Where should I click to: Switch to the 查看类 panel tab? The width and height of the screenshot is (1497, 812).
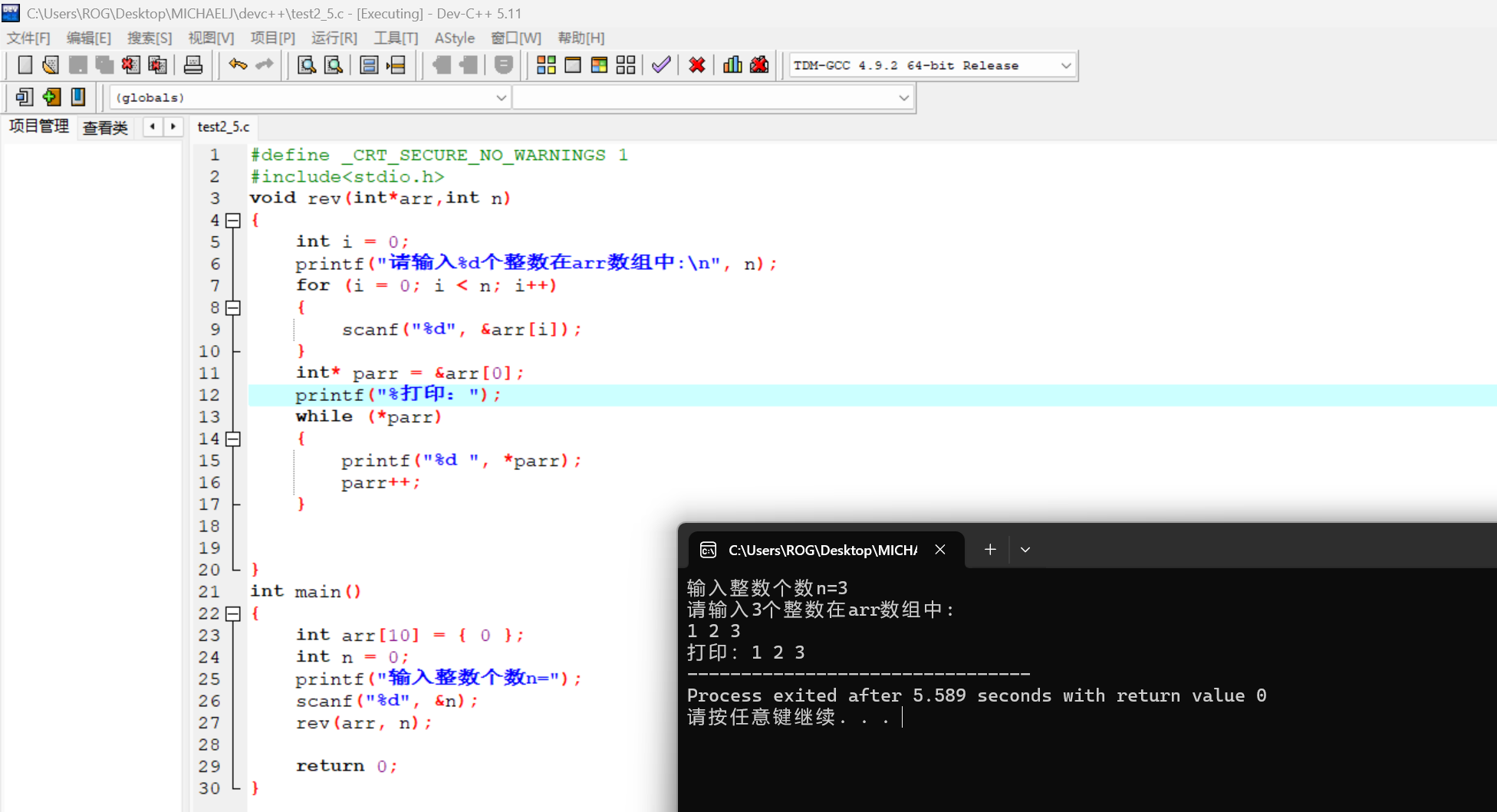[x=105, y=127]
